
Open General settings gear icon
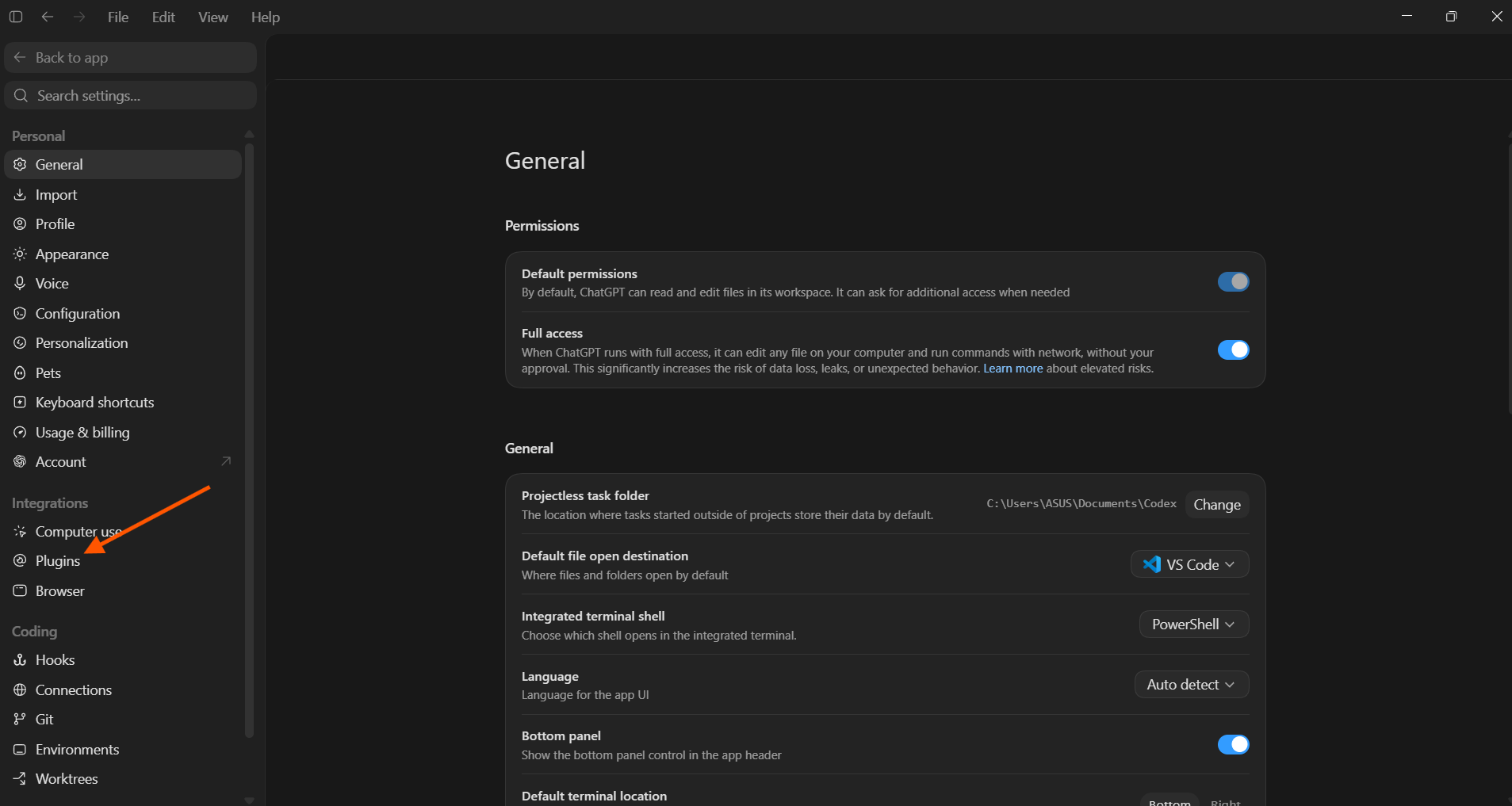pyautogui.click(x=21, y=164)
